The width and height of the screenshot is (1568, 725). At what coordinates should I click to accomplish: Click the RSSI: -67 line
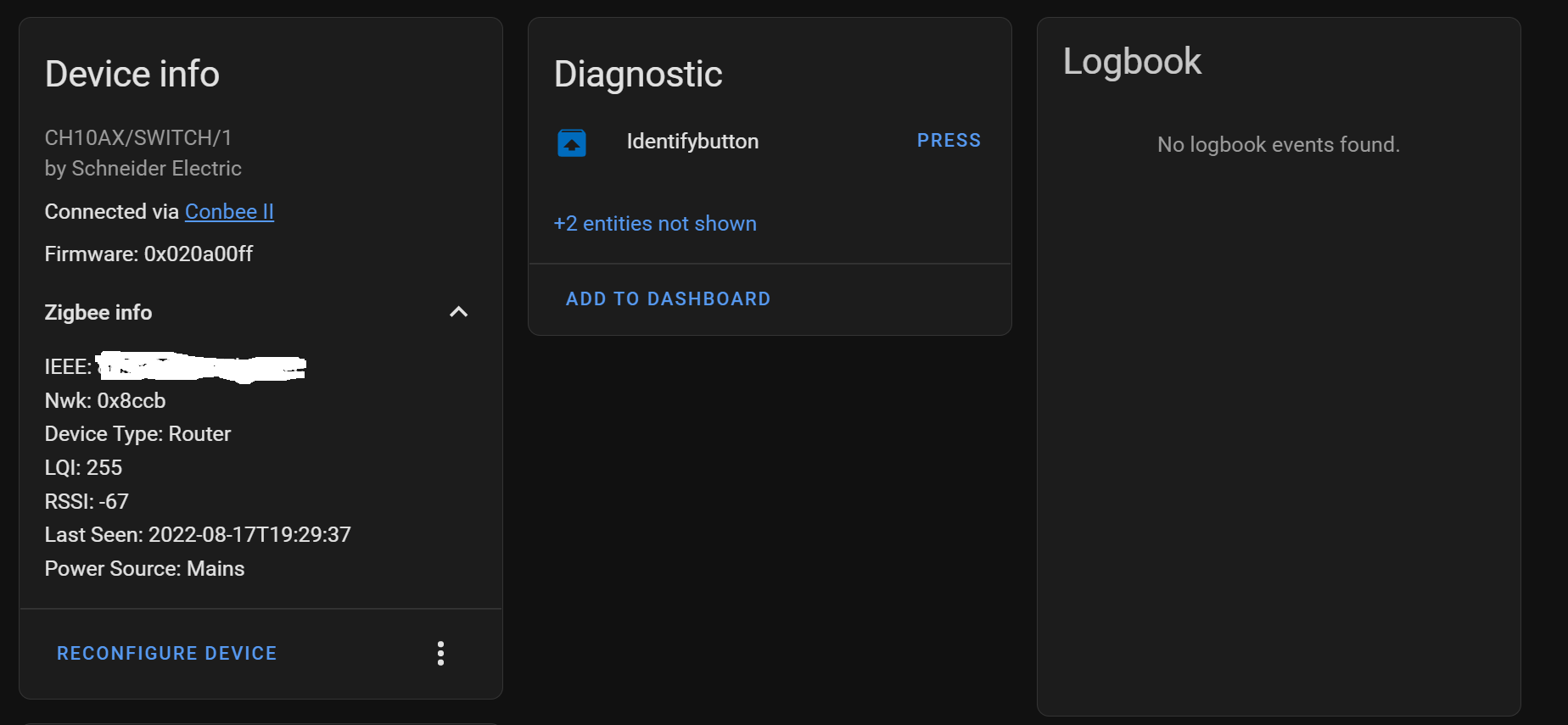click(x=87, y=501)
